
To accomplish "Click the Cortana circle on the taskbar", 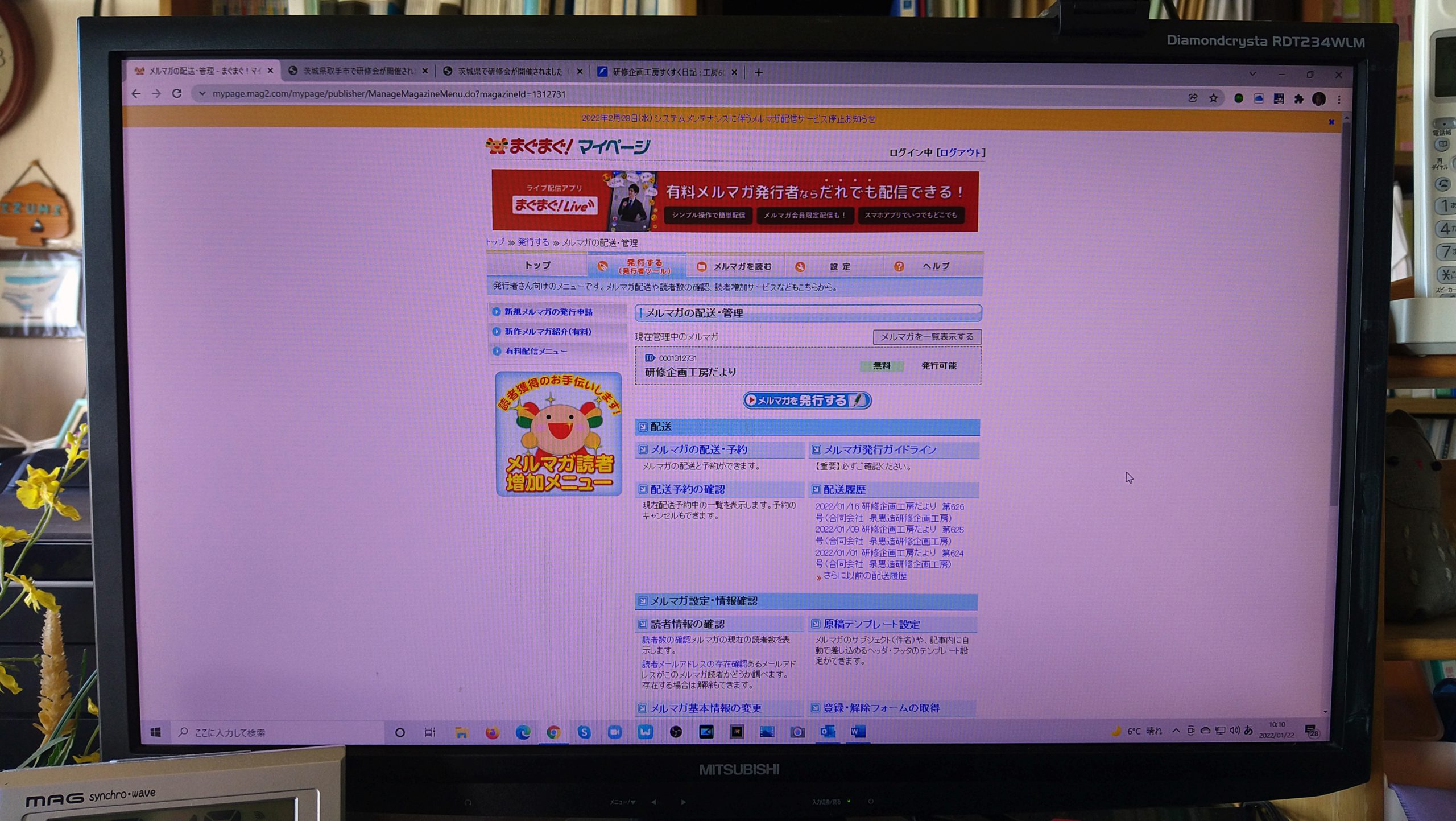I will [400, 732].
